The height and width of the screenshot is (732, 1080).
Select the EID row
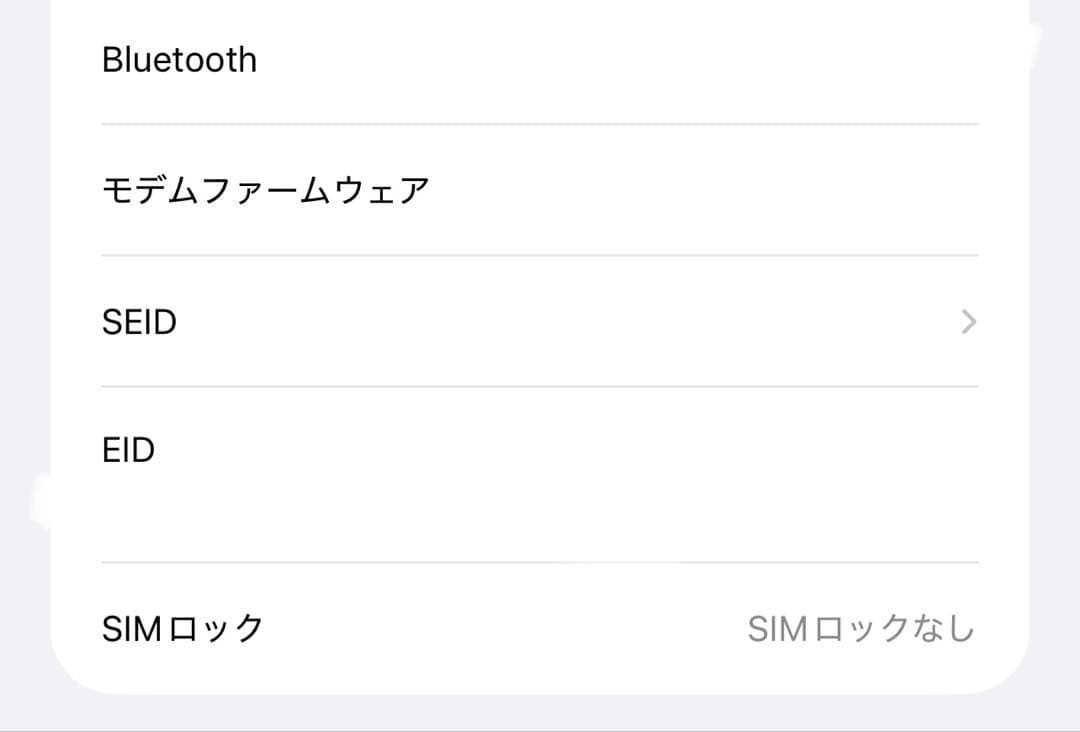[x=540, y=450]
